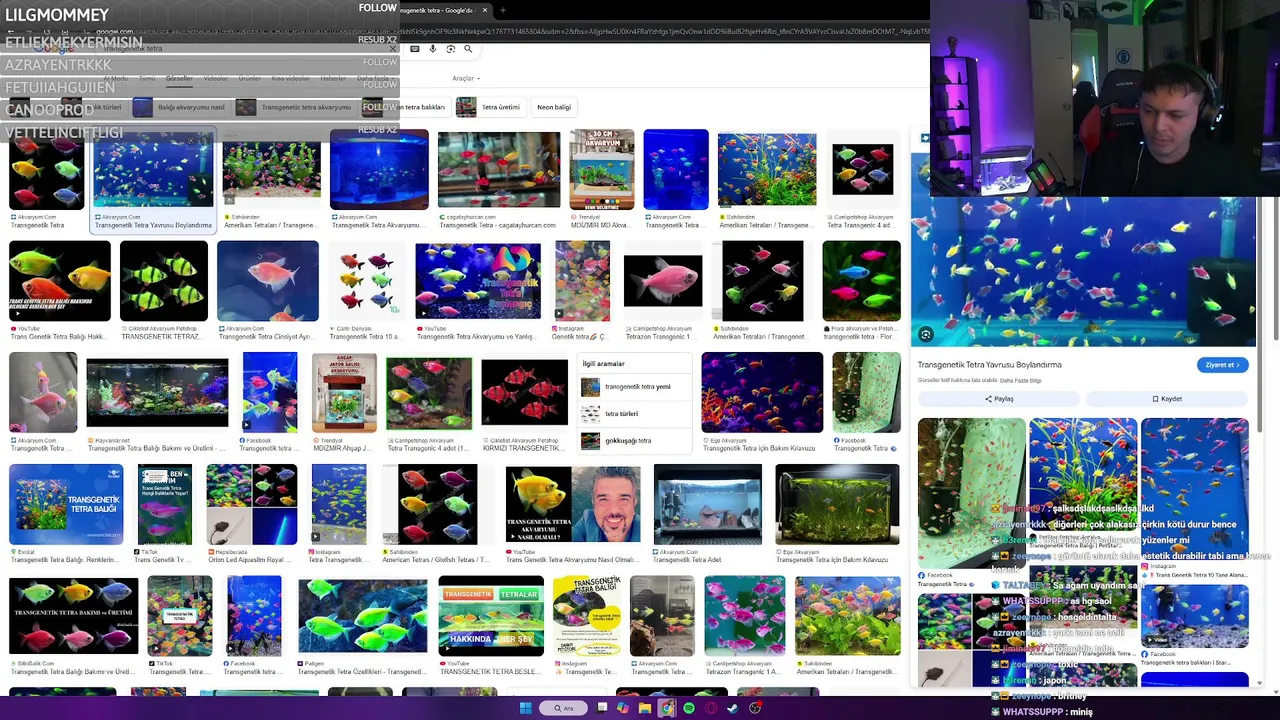Open the large preview image in side panel
This screenshot has width=1280, height=720.
coord(1083,272)
